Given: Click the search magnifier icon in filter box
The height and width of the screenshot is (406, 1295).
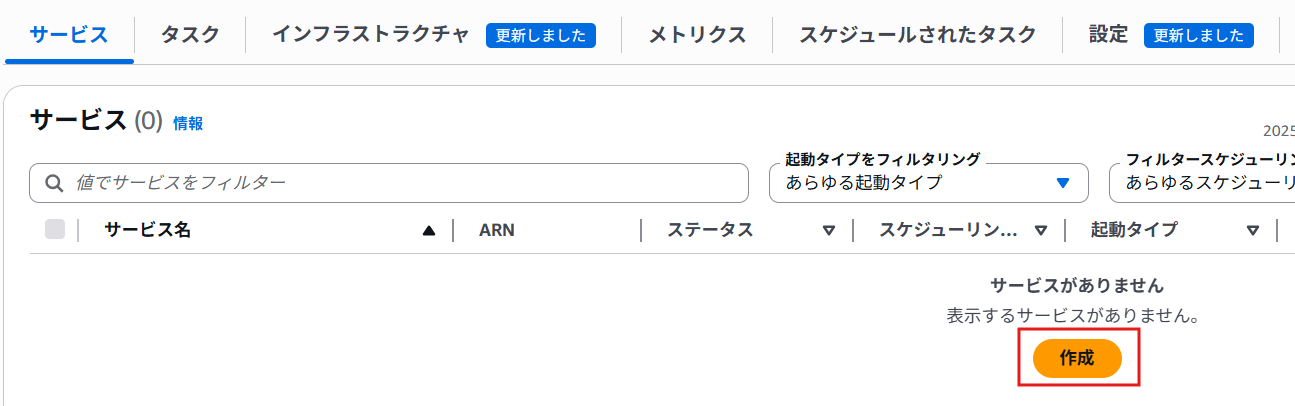Looking at the screenshot, I should [x=52, y=183].
